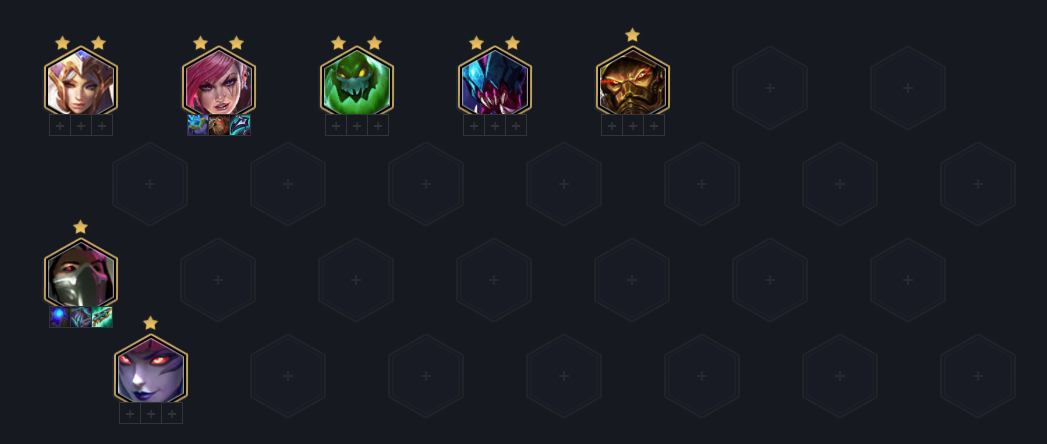Click the brown middle item under Vi
The width and height of the screenshot is (1047, 444).
[x=219, y=126]
